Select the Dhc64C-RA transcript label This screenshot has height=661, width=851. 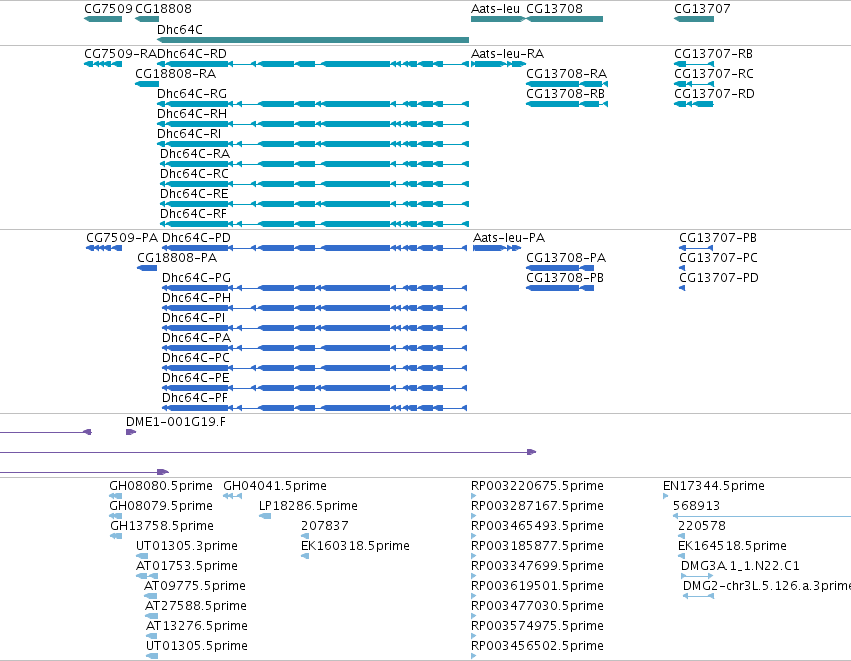(195, 154)
